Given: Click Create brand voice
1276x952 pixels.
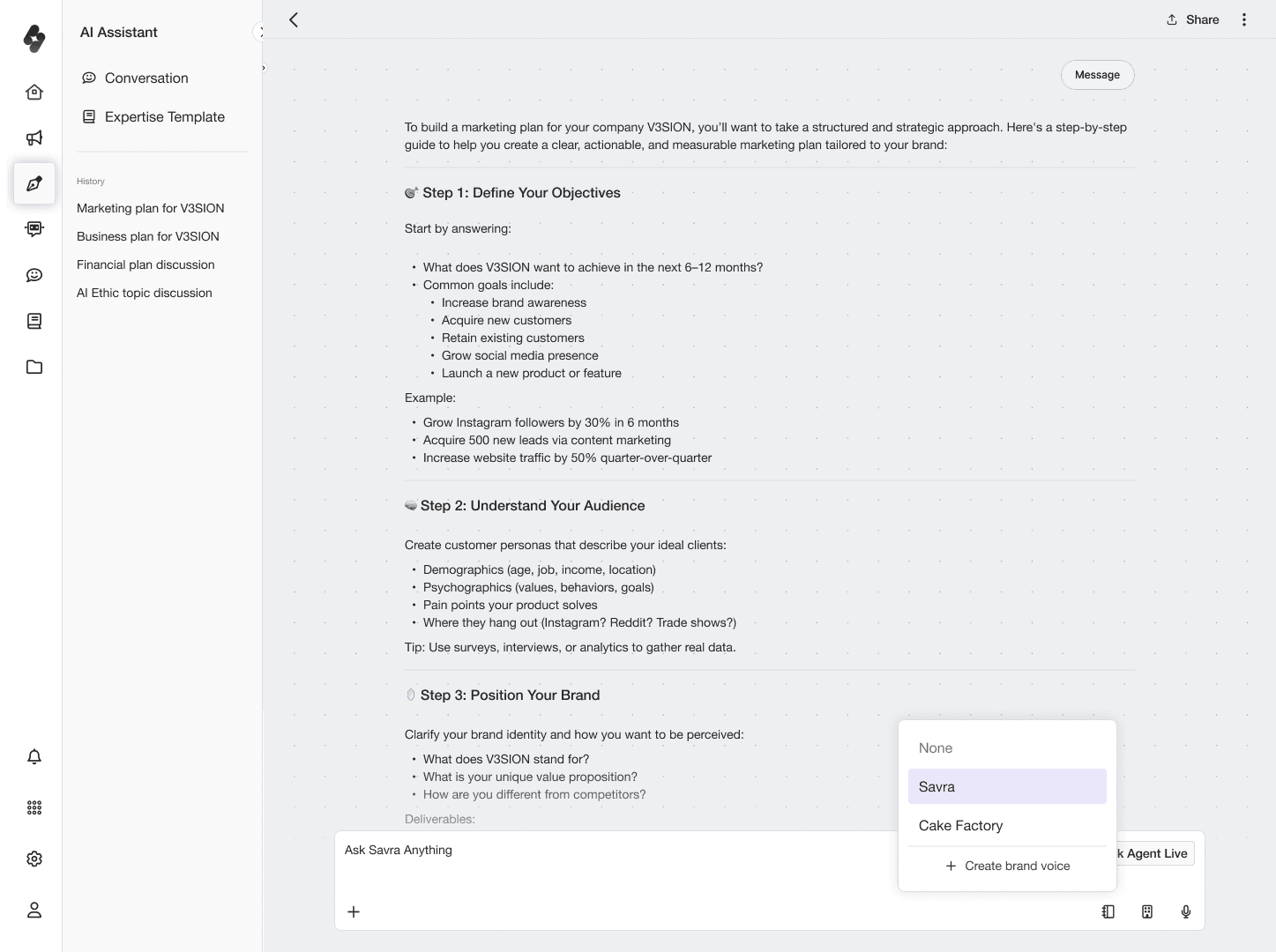Looking at the screenshot, I should pyautogui.click(x=1007, y=866).
